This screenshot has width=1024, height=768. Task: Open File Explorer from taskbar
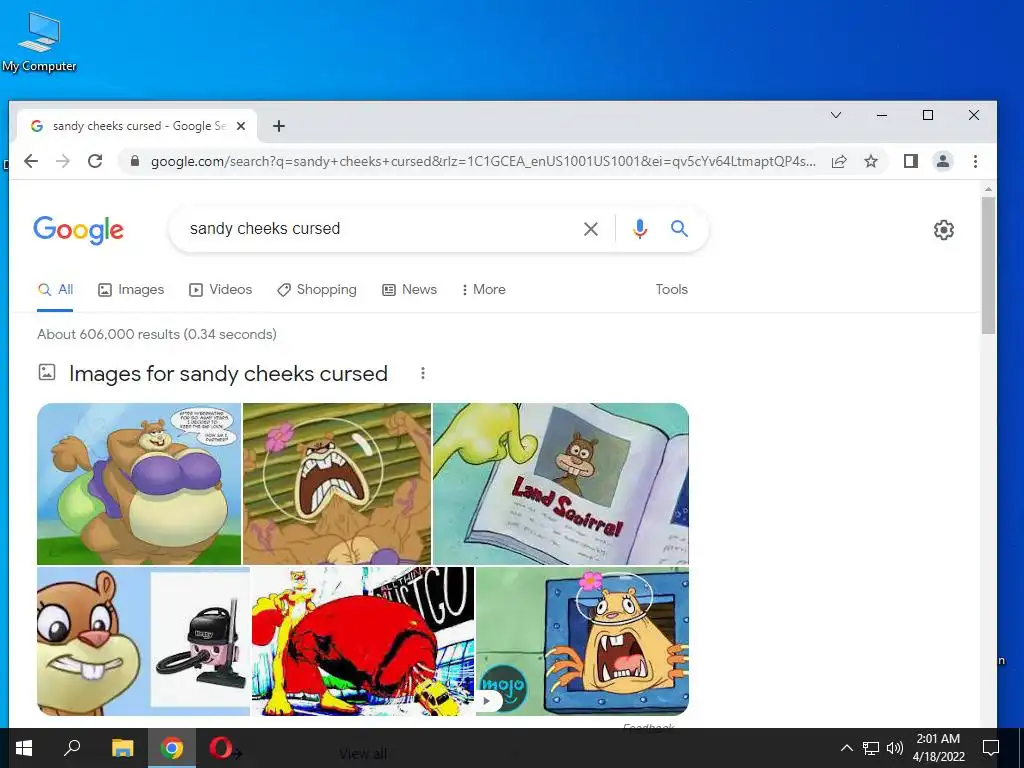pos(122,748)
